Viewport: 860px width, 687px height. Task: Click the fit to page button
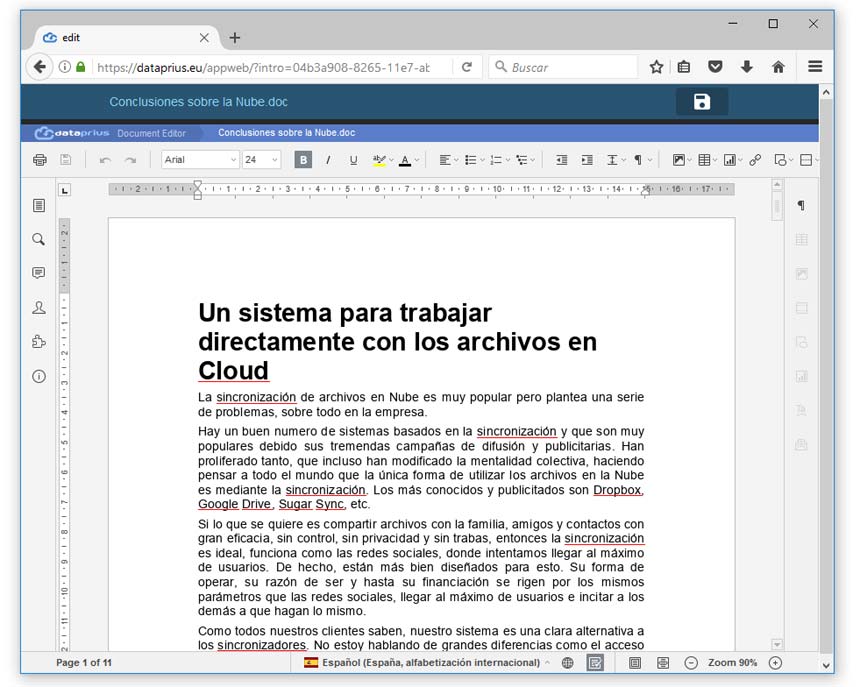635,663
